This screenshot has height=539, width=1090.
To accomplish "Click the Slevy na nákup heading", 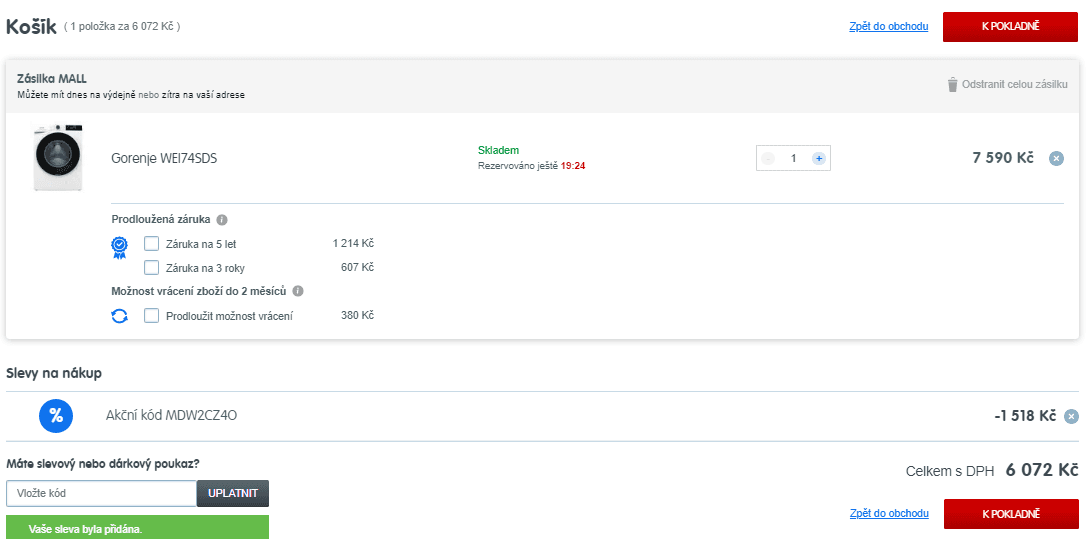I will pyautogui.click(x=54, y=373).
